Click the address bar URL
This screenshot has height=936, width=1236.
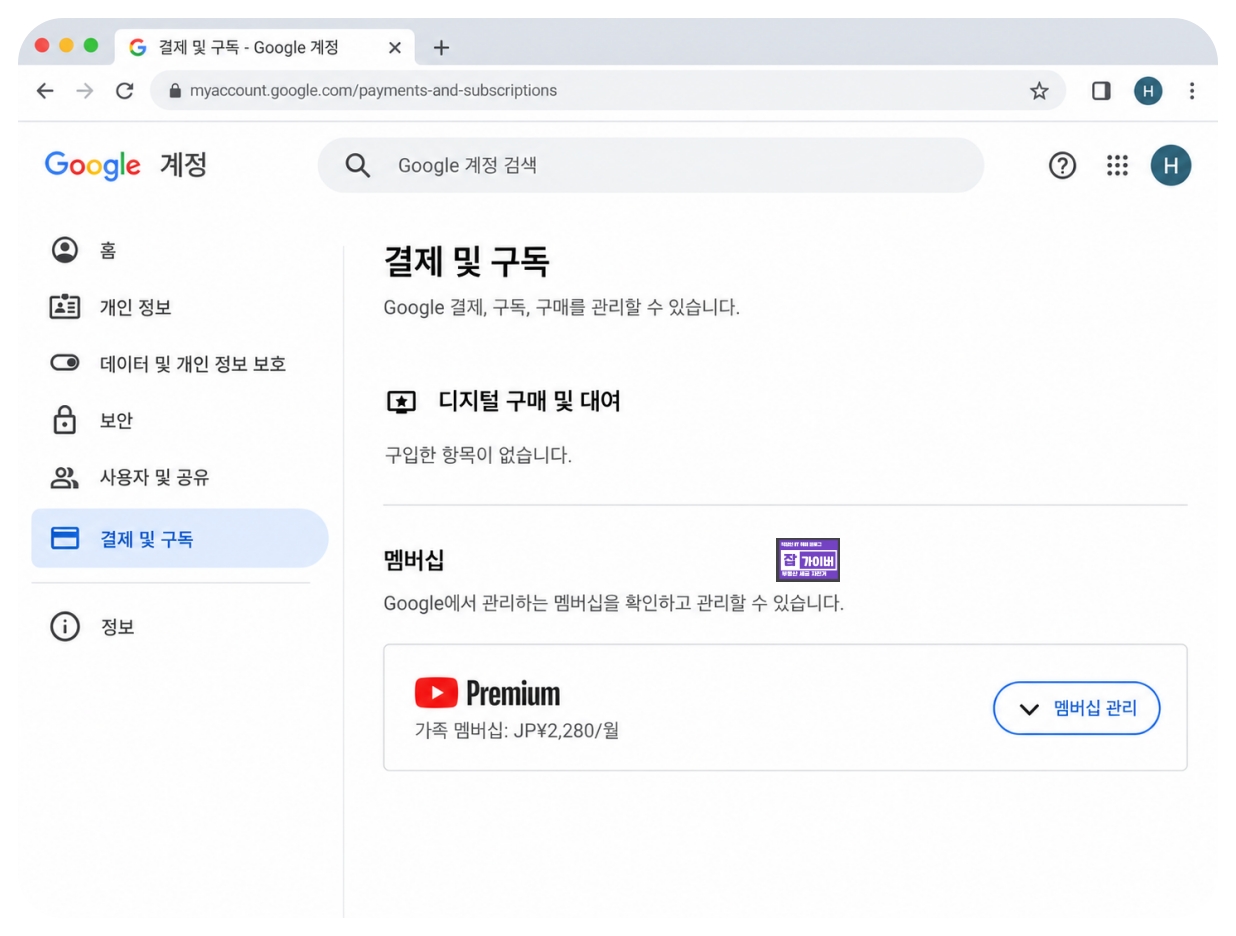click(x=373, y=91)
